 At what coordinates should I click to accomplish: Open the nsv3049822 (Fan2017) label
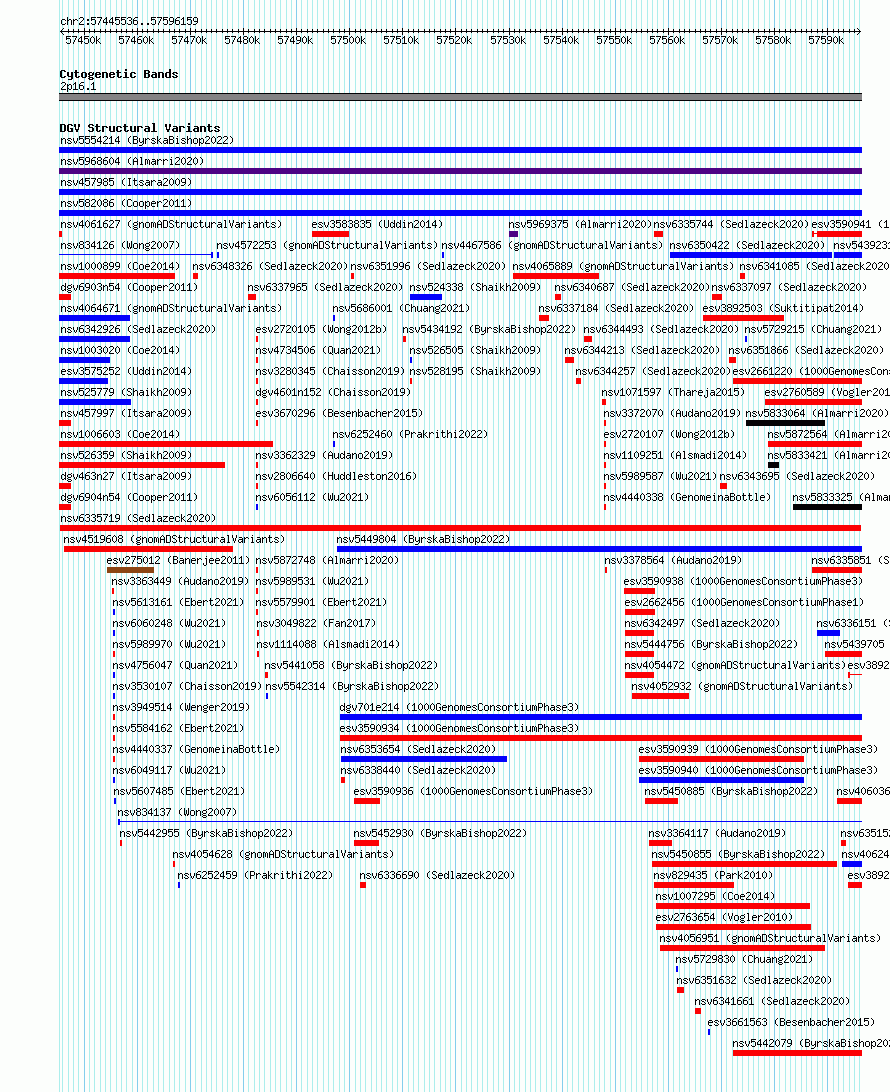pyautogui.click(x=316, y=623)
